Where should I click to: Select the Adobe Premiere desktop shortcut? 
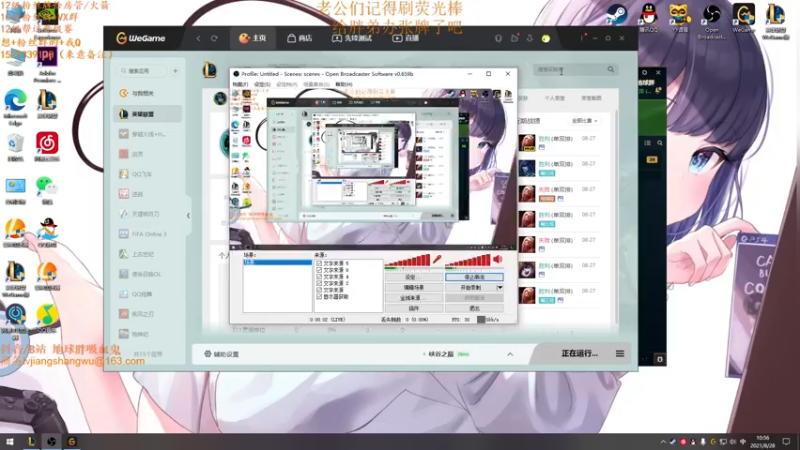(x=47, y=65)
